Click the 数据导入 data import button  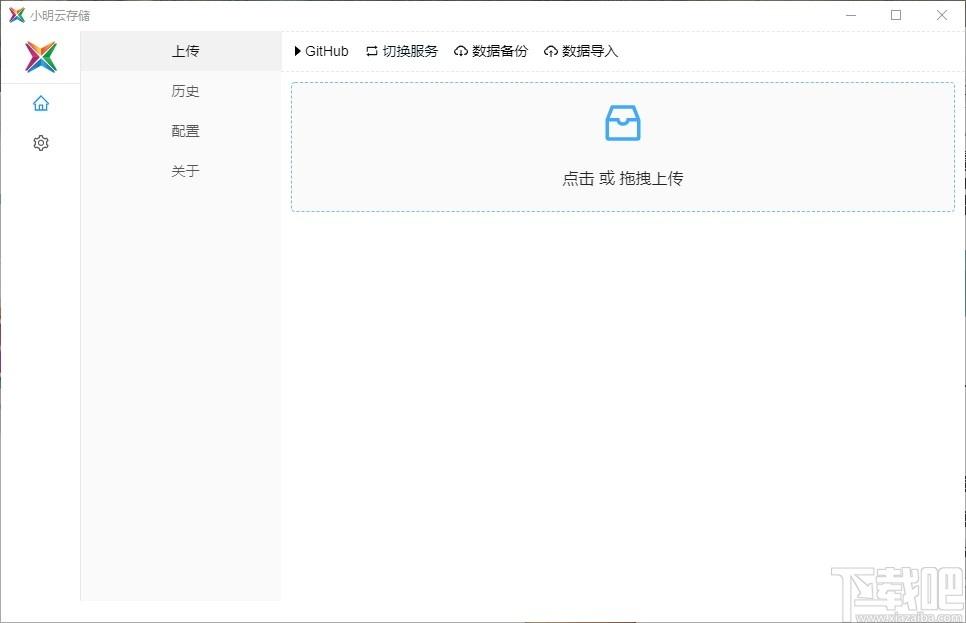click(x=581, y=51)
